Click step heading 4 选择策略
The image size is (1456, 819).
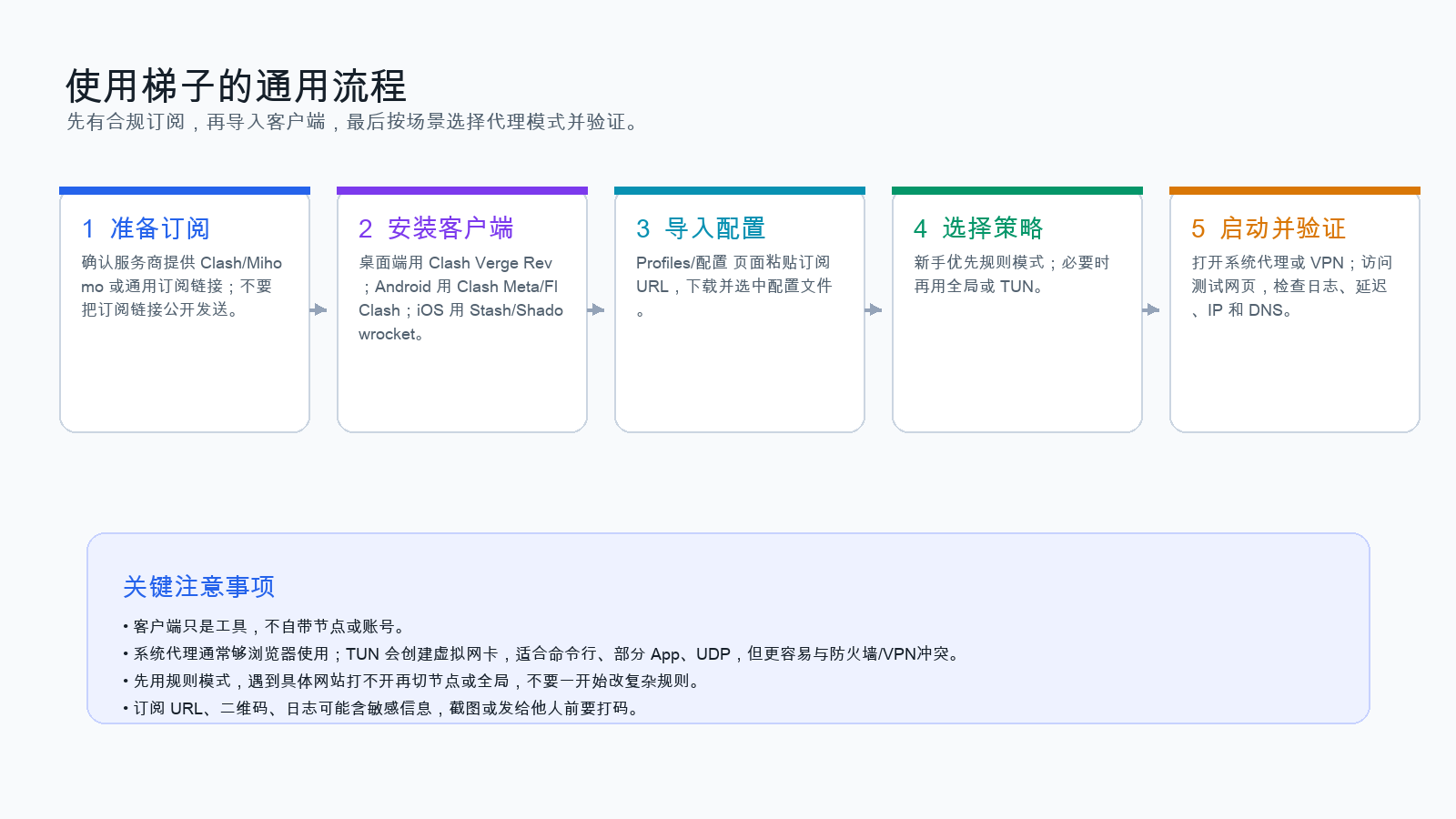coord(978,228)
